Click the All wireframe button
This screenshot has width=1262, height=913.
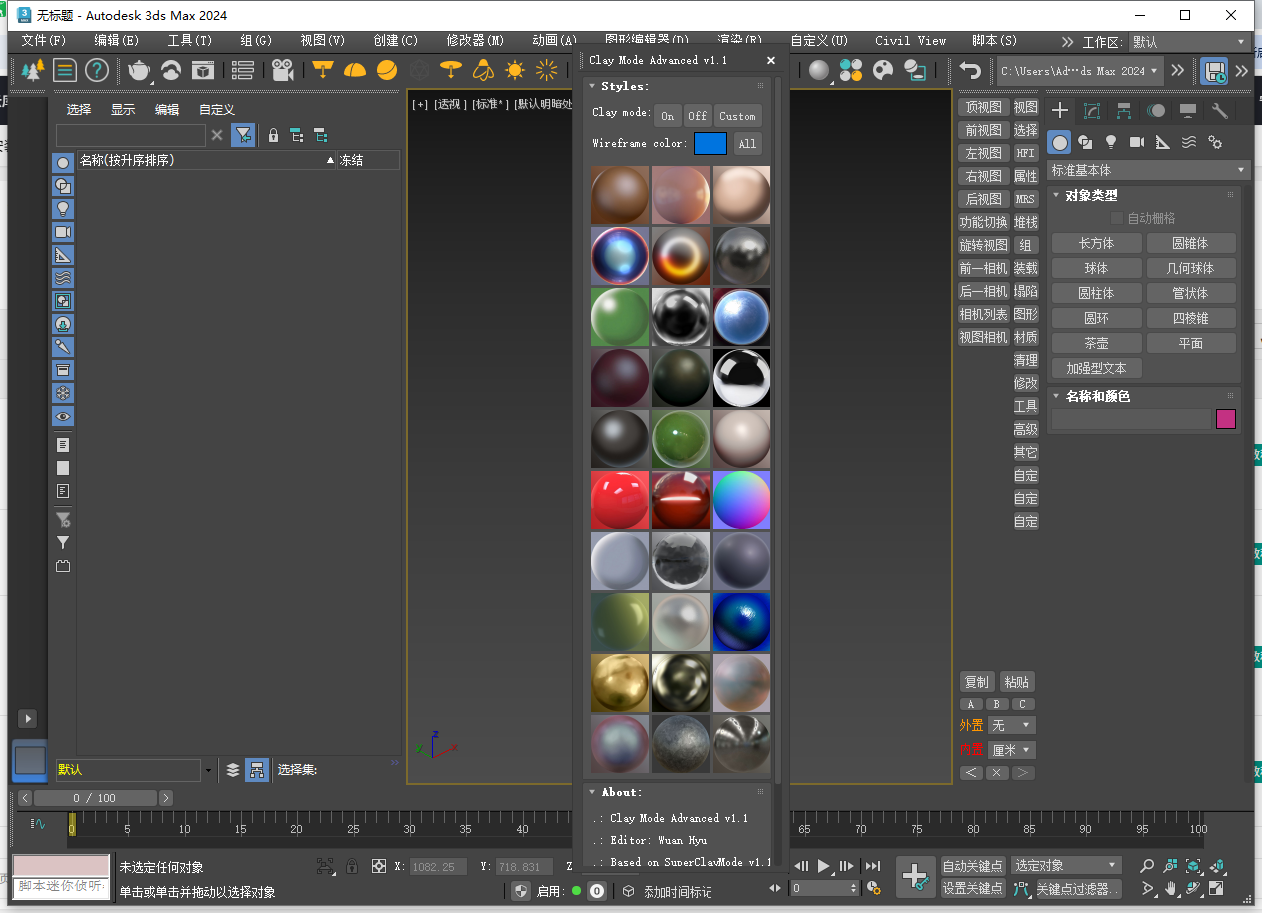(x=747, y=143)
